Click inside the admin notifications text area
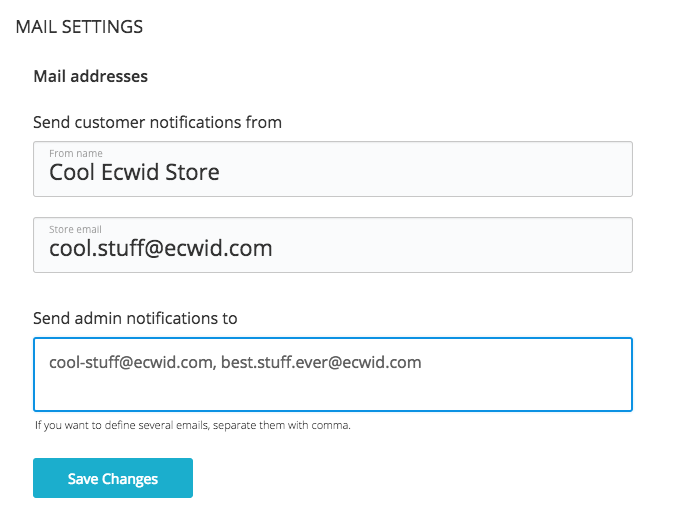The image size is (684, 516). point(333,374)
